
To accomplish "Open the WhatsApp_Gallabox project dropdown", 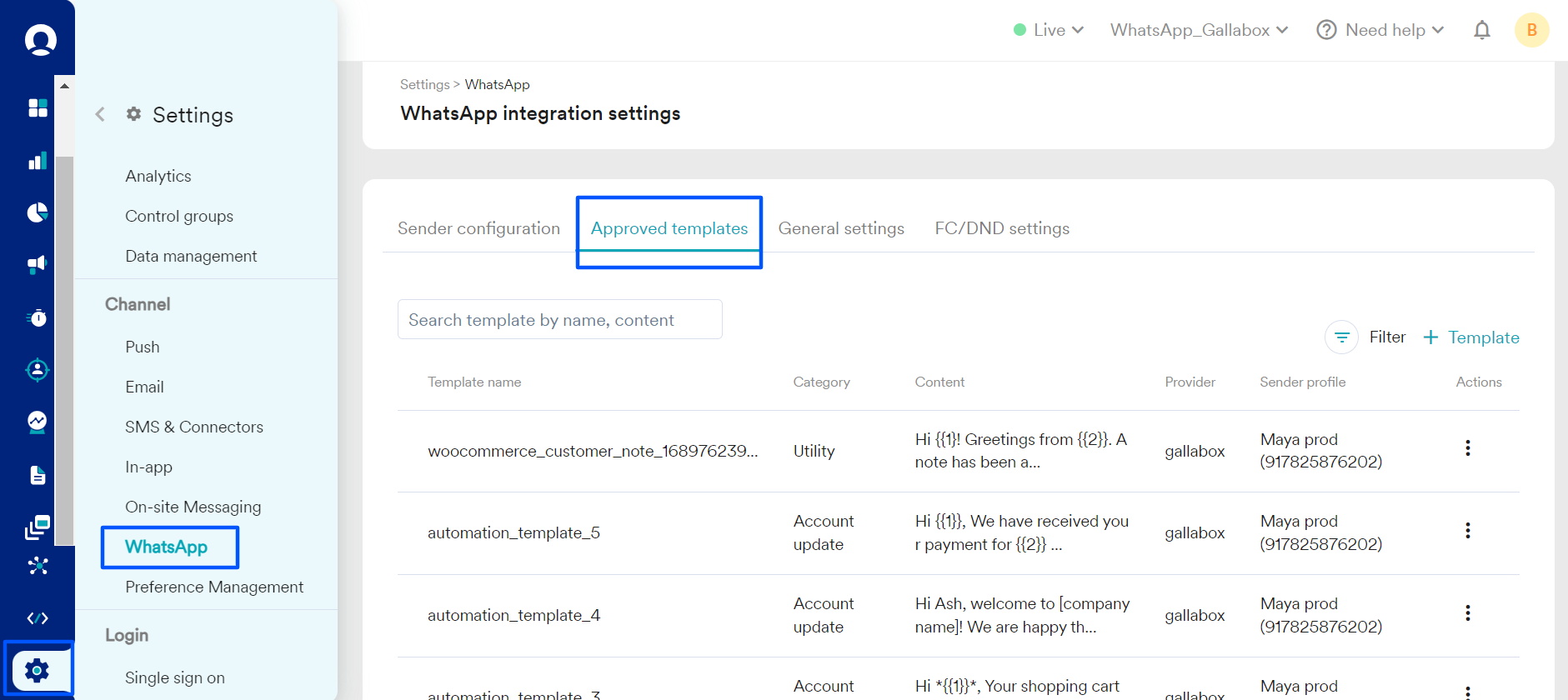I will click(1199, 30).
